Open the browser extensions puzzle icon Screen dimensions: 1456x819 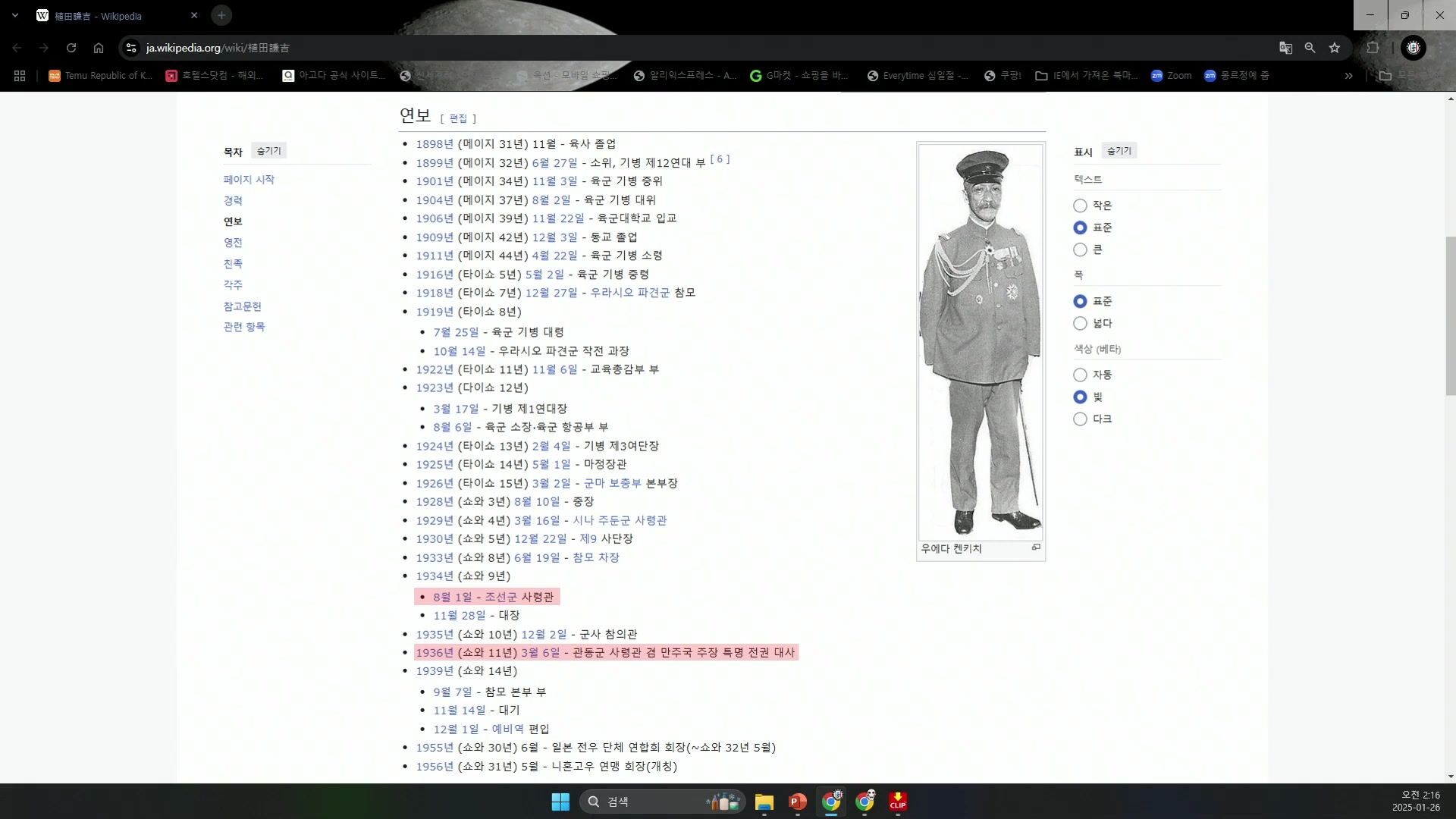pos(1373,48)
